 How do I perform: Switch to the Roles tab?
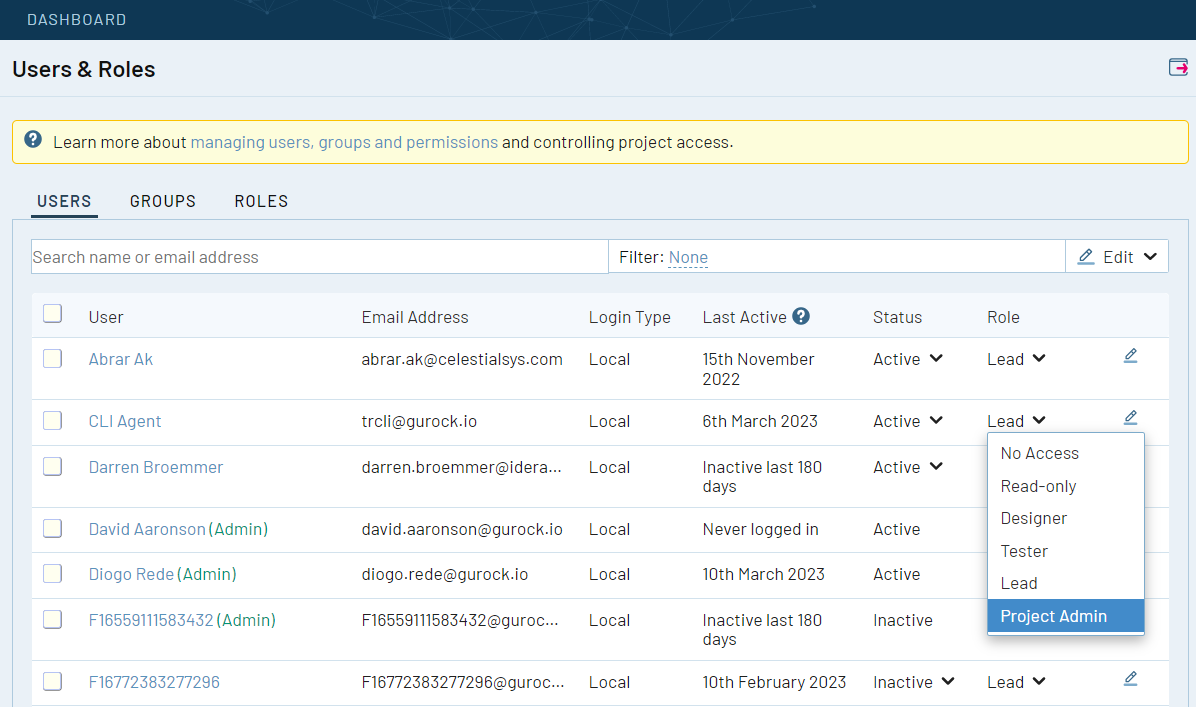tap(261, 201)
